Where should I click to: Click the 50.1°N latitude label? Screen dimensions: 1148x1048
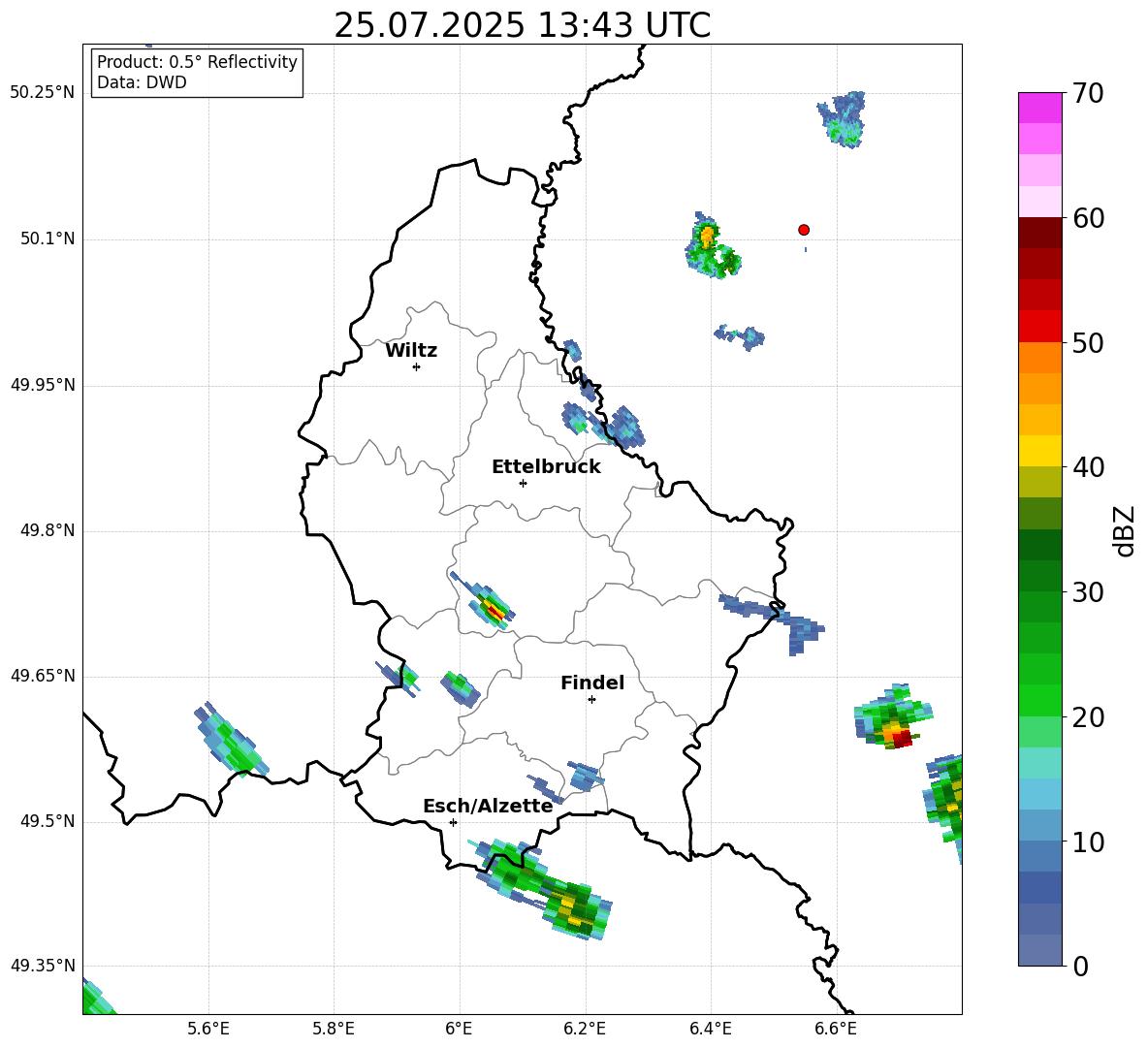(x=48, y=238)
